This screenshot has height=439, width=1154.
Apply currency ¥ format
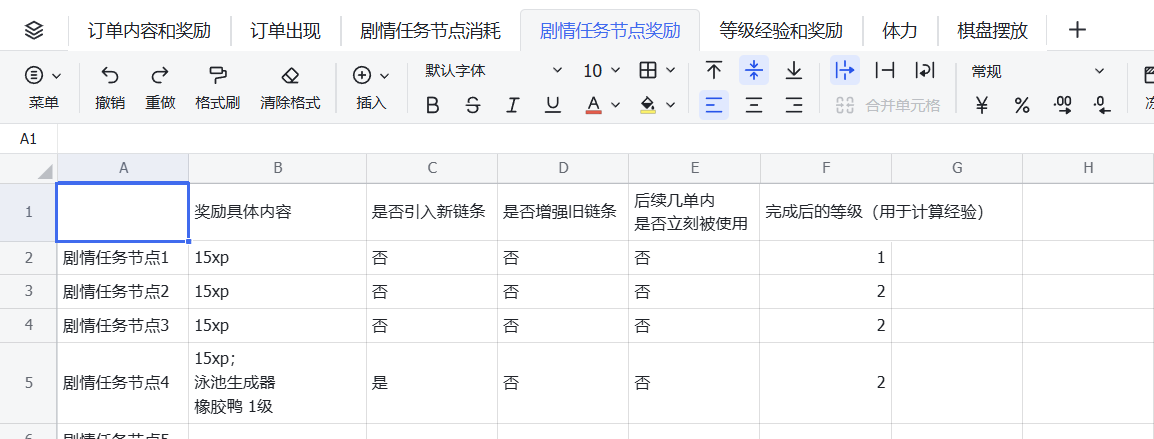[982, 105]
